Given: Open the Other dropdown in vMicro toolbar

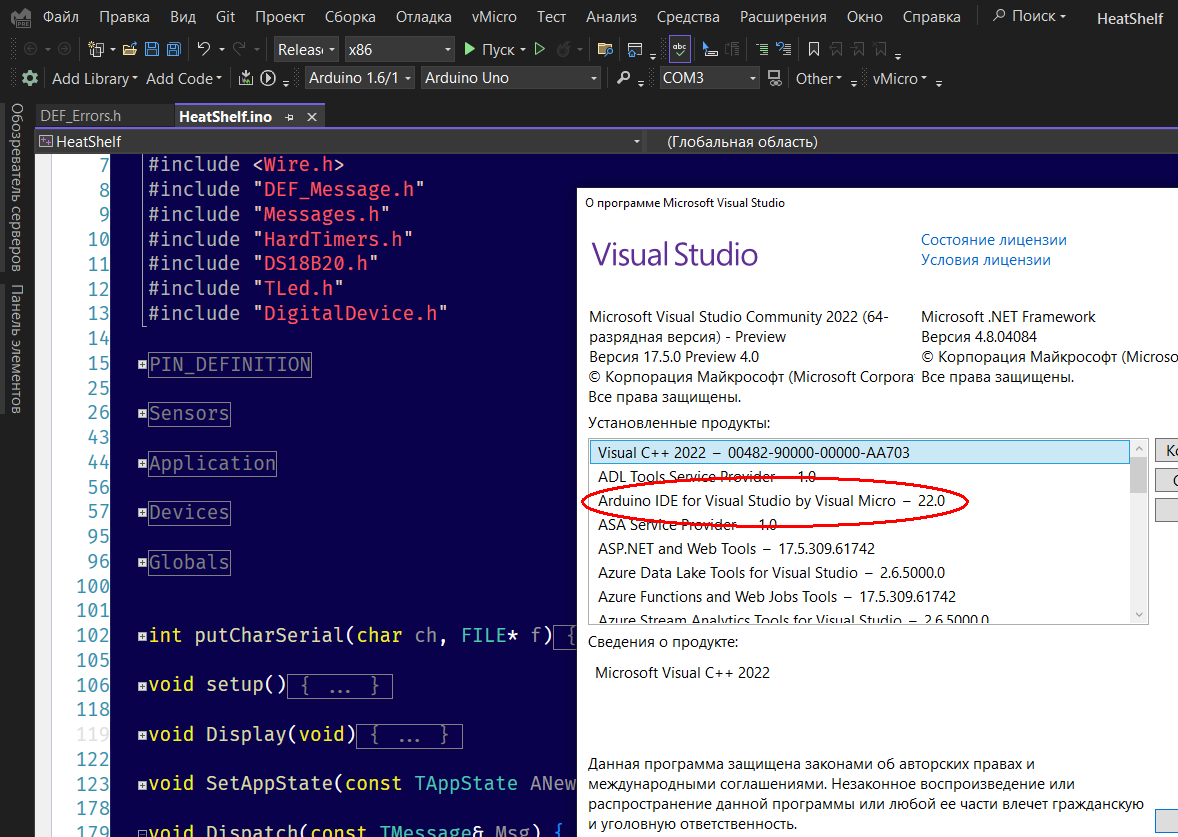Looking at the screenshot, I should tap(818, 78).
